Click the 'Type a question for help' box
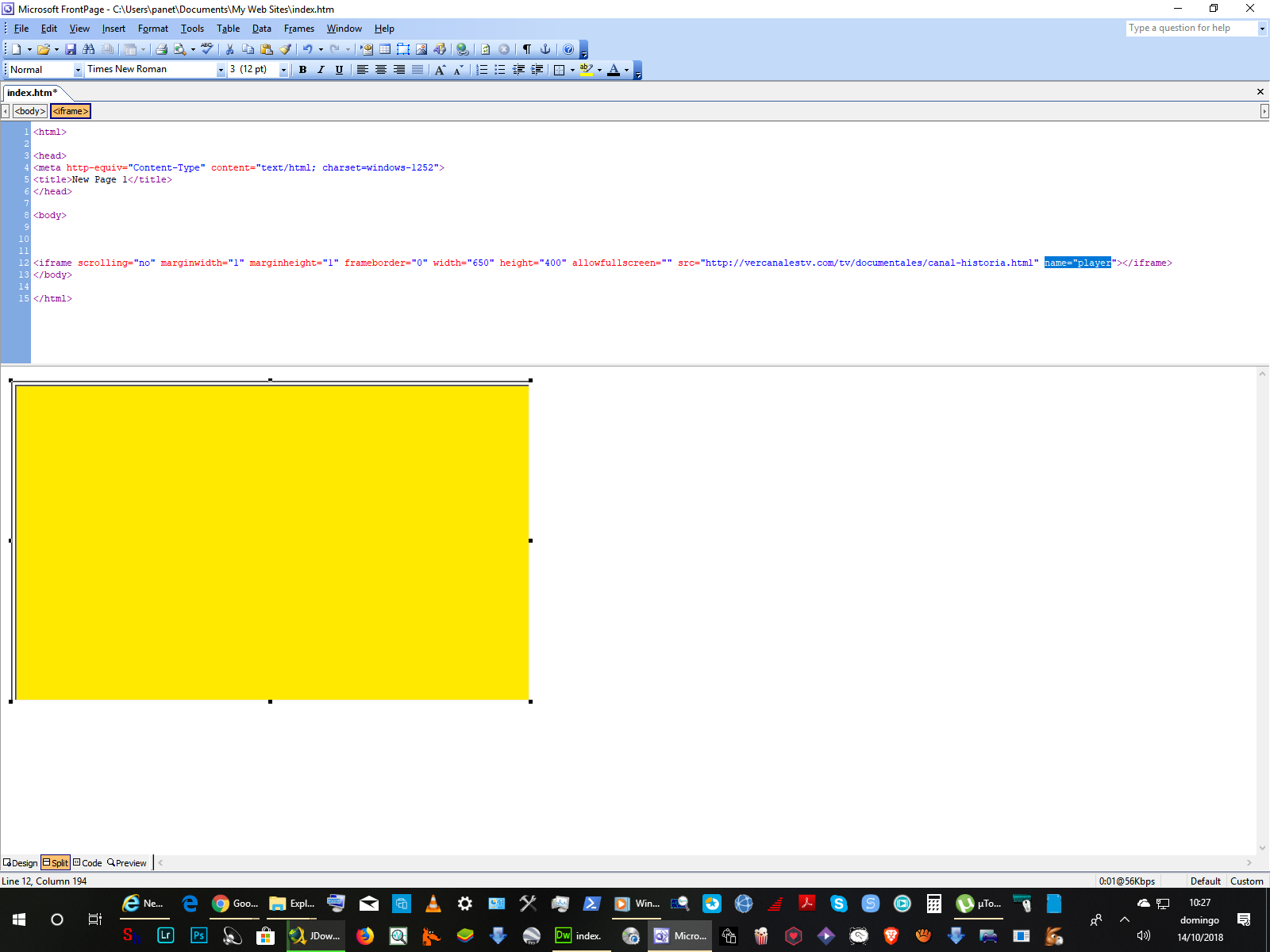1270x952 pixels. (1191, 28)
